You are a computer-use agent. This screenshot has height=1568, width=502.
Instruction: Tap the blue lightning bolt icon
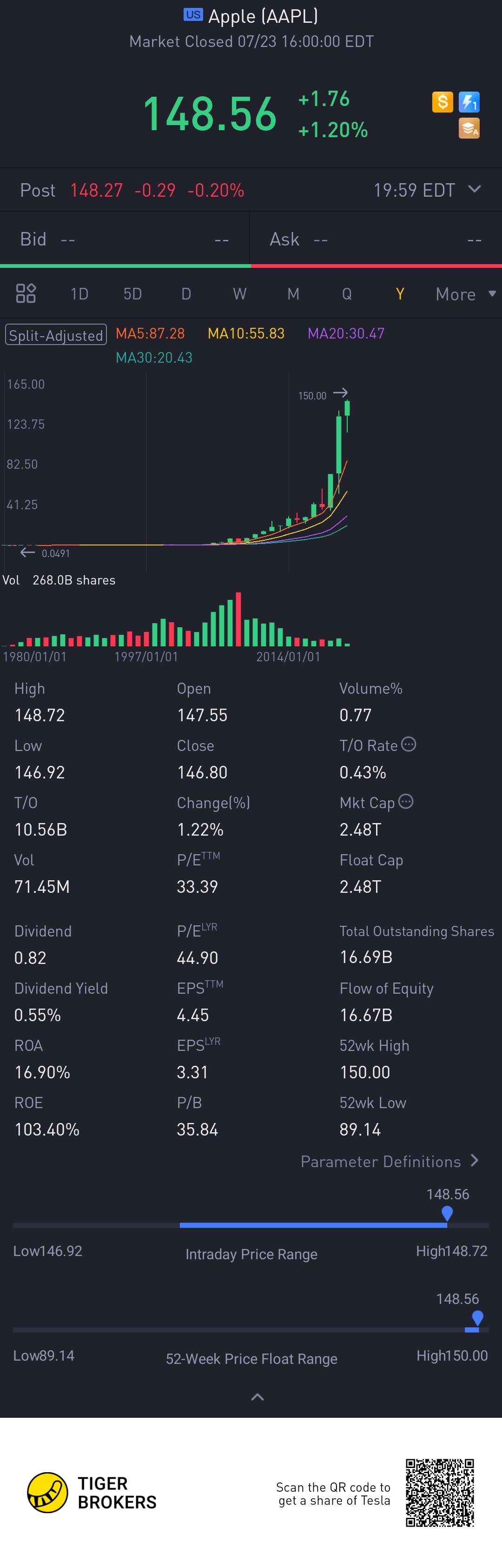(469, 102)
